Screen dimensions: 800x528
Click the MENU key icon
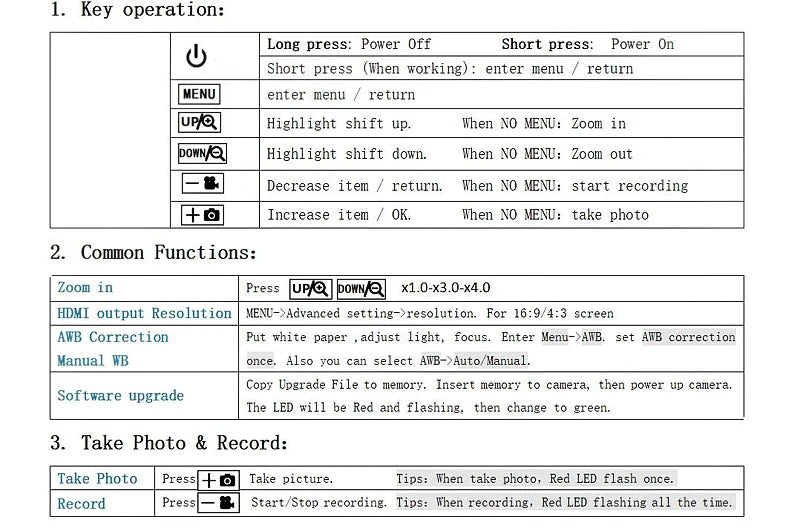199,94
